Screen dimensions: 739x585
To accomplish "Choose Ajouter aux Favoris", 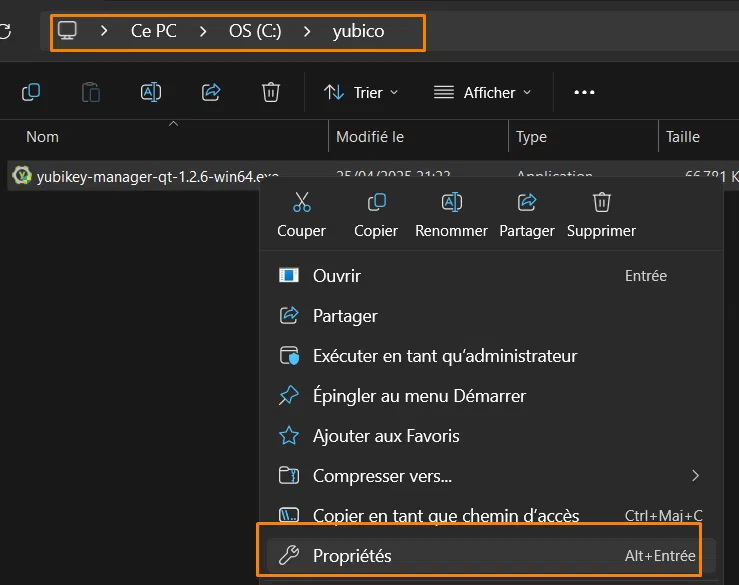I will (x=490, y=436).
